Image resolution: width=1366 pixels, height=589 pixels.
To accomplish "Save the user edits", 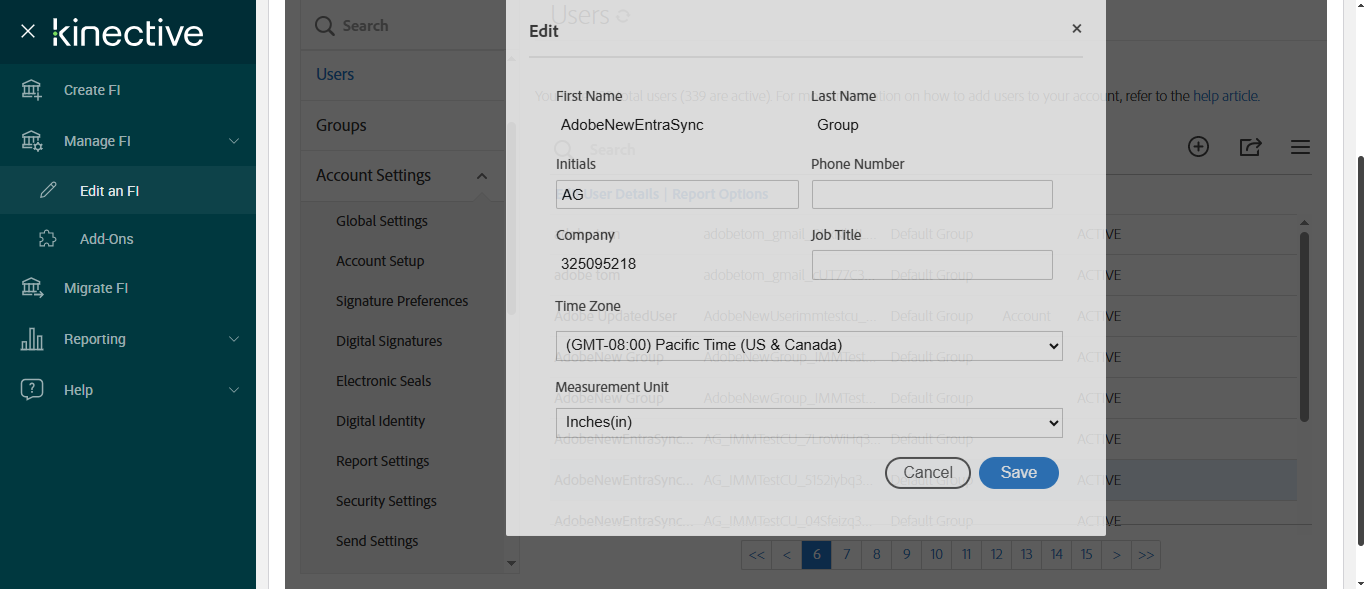I will (1018, 473).
